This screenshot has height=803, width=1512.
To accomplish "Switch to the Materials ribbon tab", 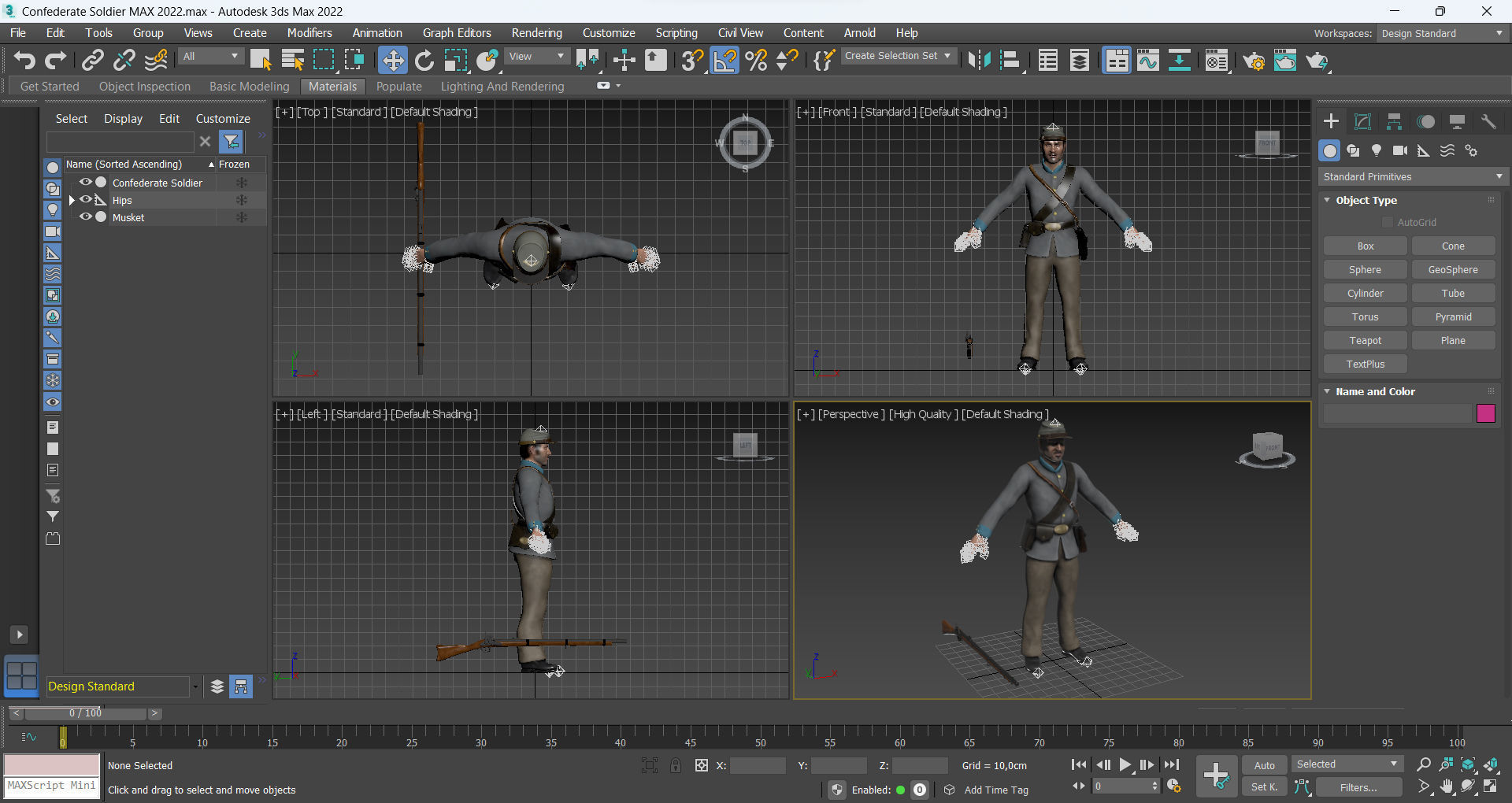I will point(332,87).
